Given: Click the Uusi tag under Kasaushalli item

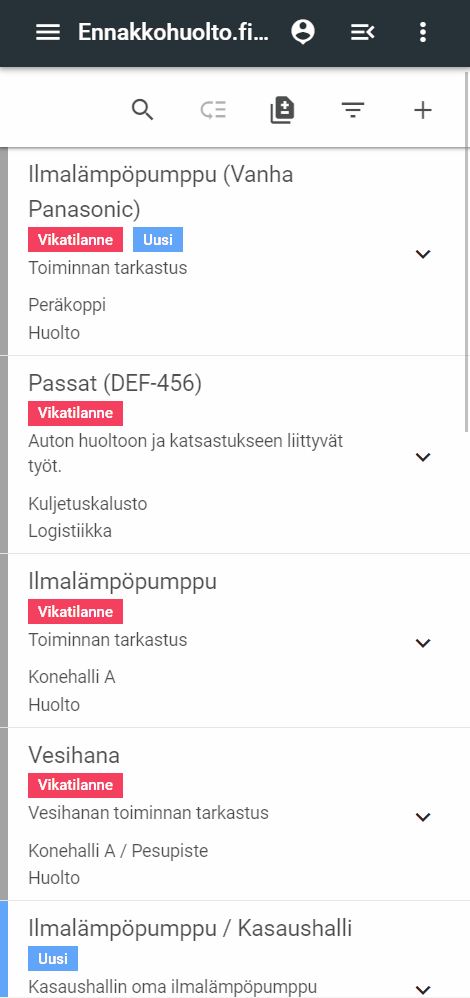Looking at the screenshot, I should pos(53,959).
